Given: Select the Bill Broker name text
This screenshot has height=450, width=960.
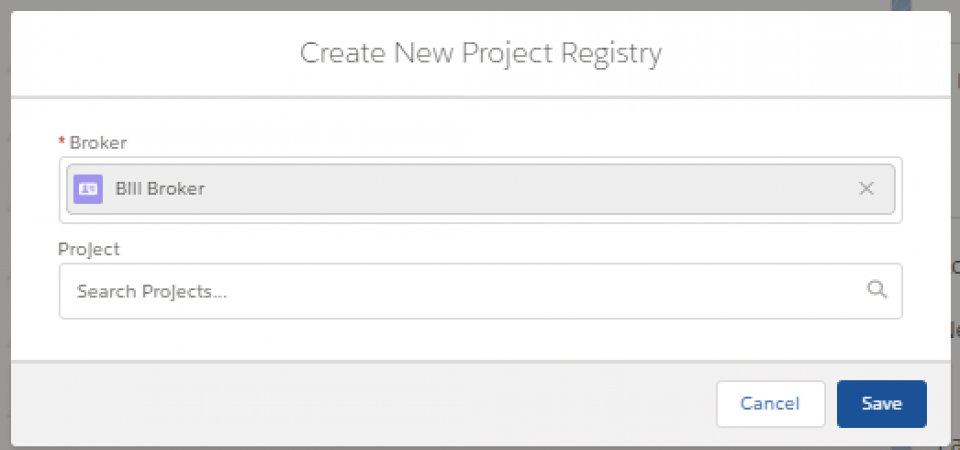Looking at the screenshot, I should coord(160,188).
